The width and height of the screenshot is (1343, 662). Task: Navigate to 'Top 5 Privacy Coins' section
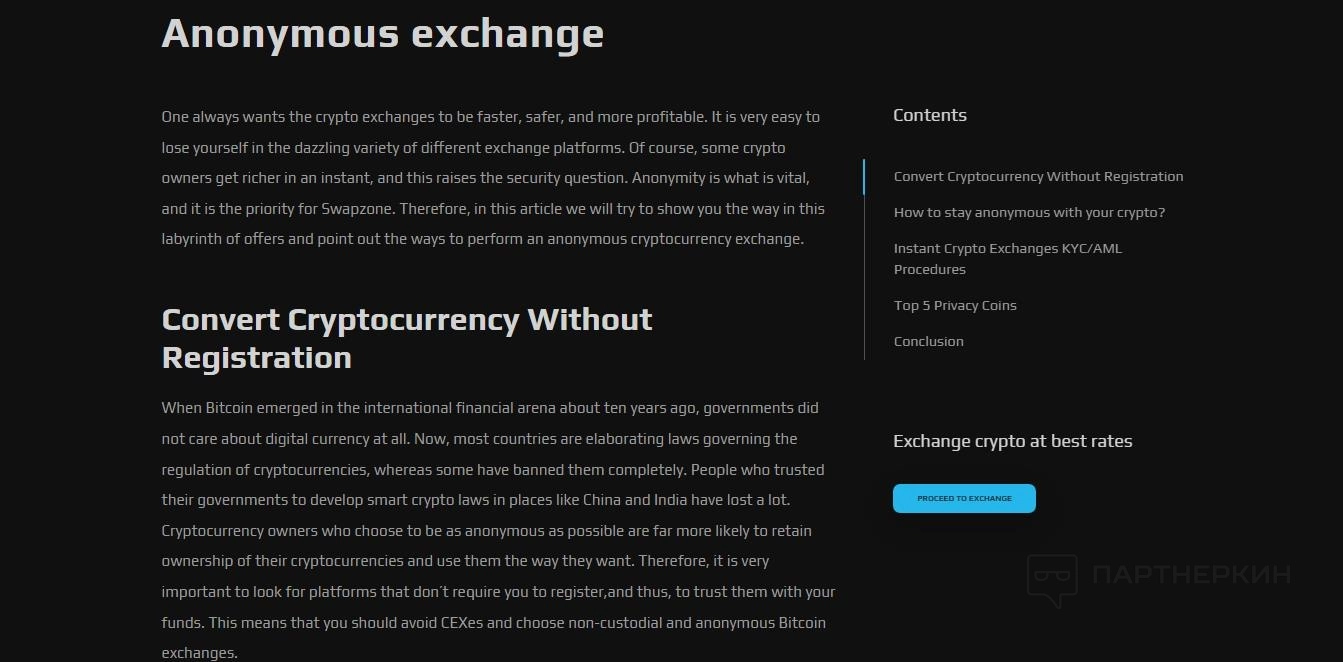click(x=955, y=306)
